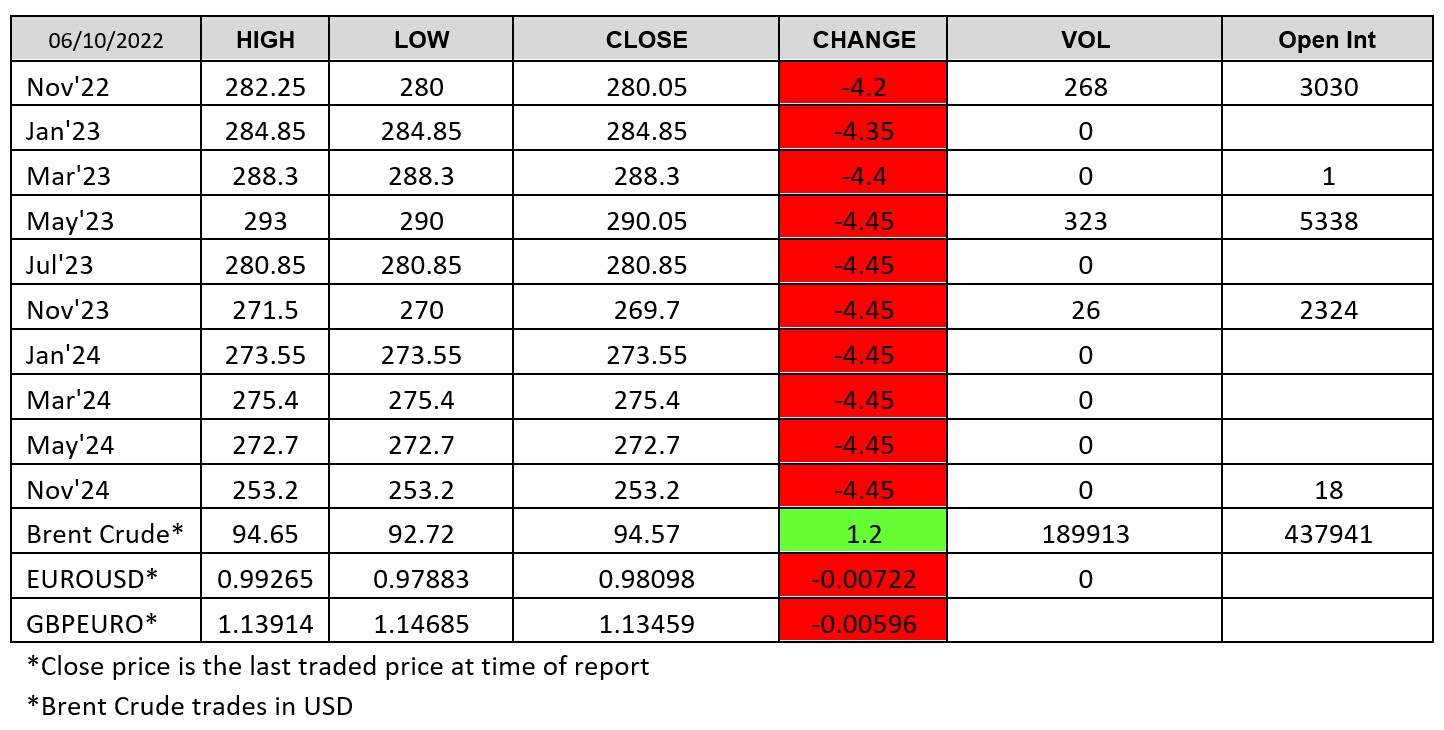Click the Open Int column header
This screenshot has height=730, width=1444.
[x=1326, y=40]
